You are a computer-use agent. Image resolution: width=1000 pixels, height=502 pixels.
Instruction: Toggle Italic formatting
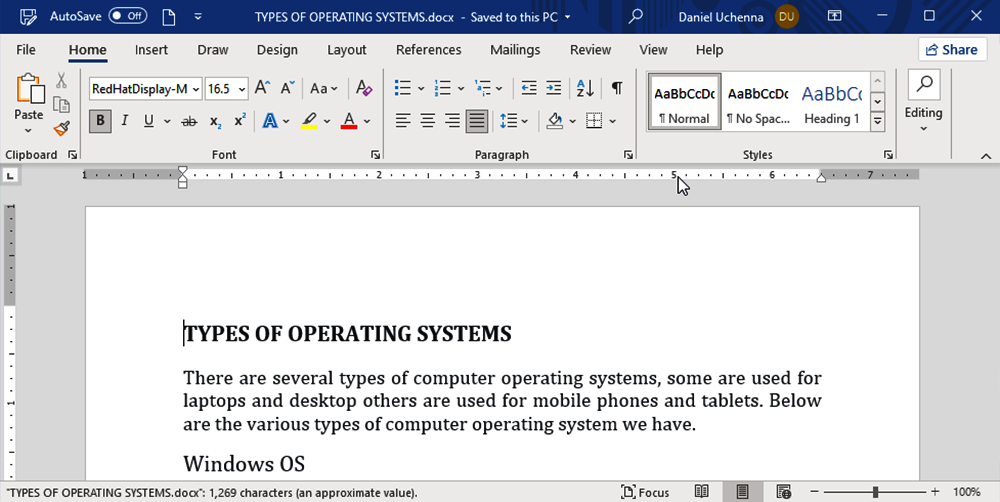tap(124, 121)
